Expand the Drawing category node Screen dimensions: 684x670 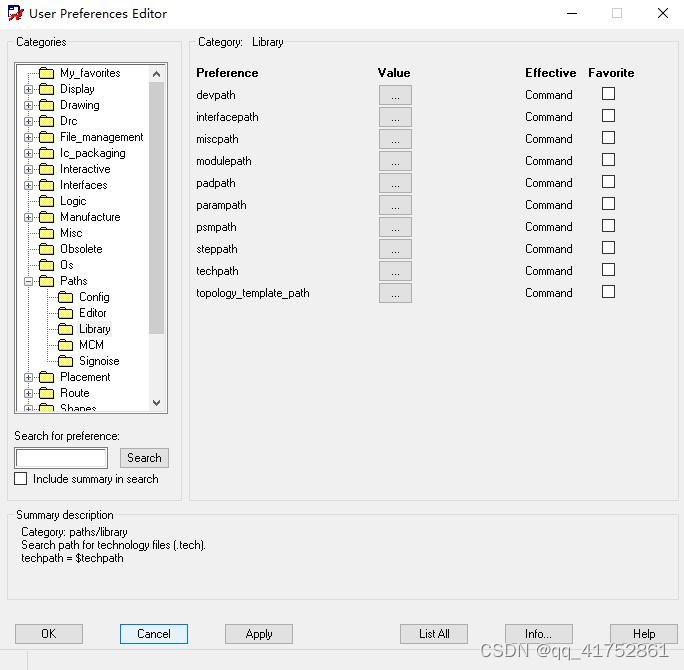[x=28, y=106]
